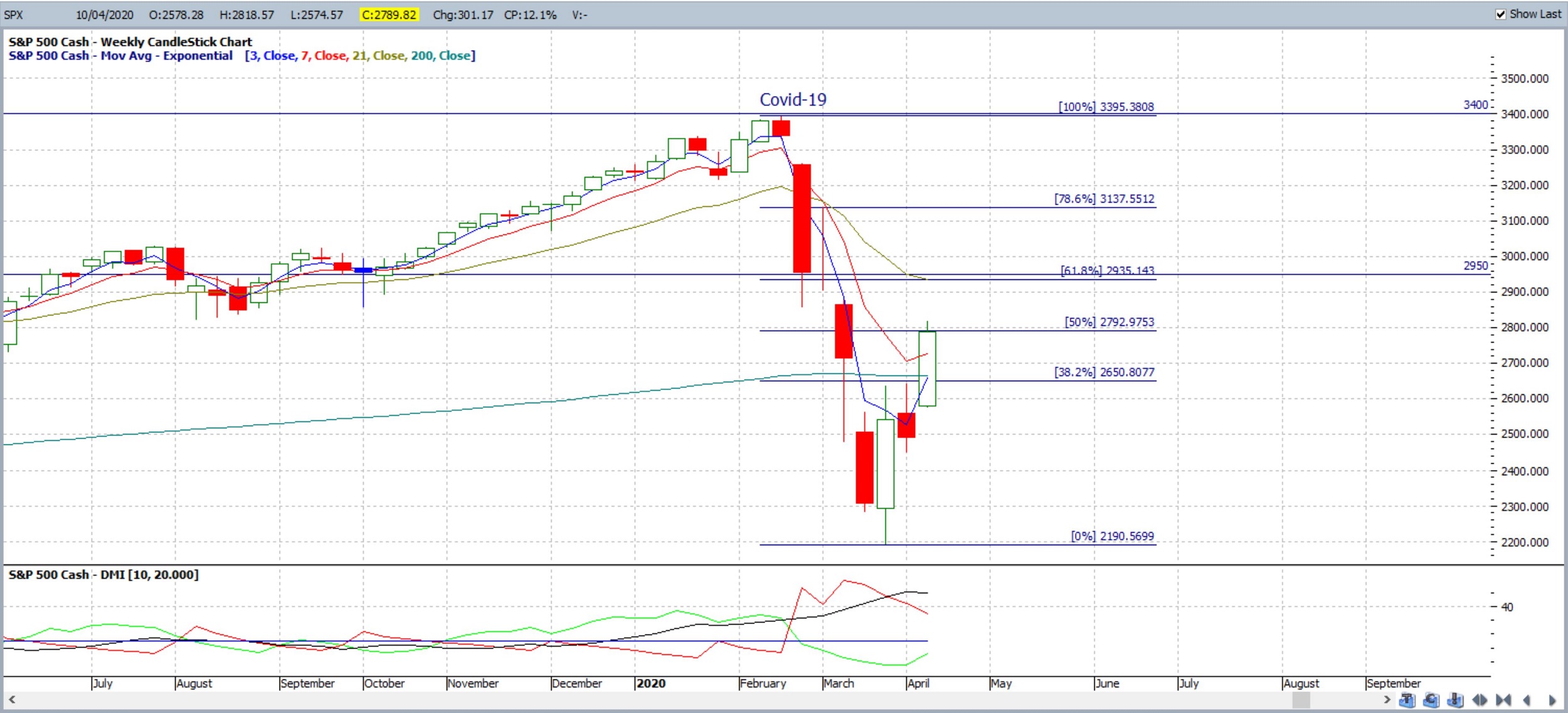Click the [38.2%] 2650.8077 Fibonacci label

1104,372
